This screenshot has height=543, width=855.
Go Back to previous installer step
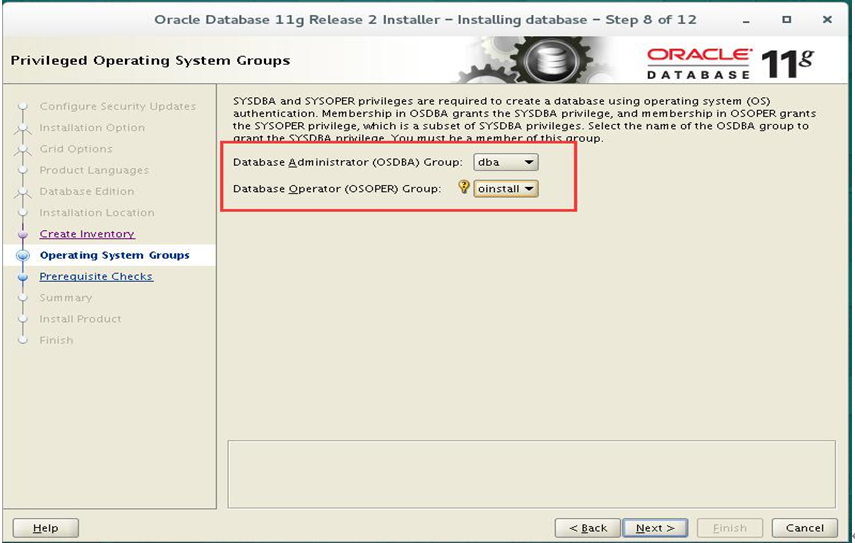pos(587,528)
